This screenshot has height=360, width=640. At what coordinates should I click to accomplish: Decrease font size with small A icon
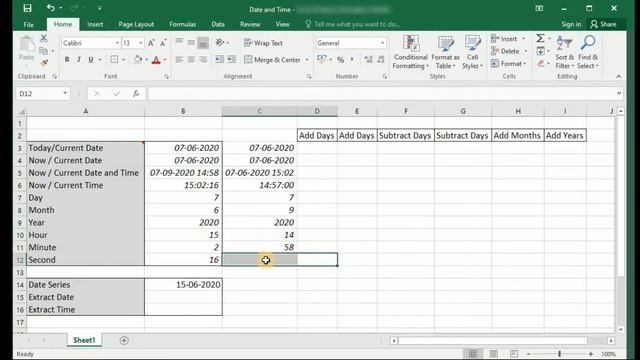tap(163, 43)
